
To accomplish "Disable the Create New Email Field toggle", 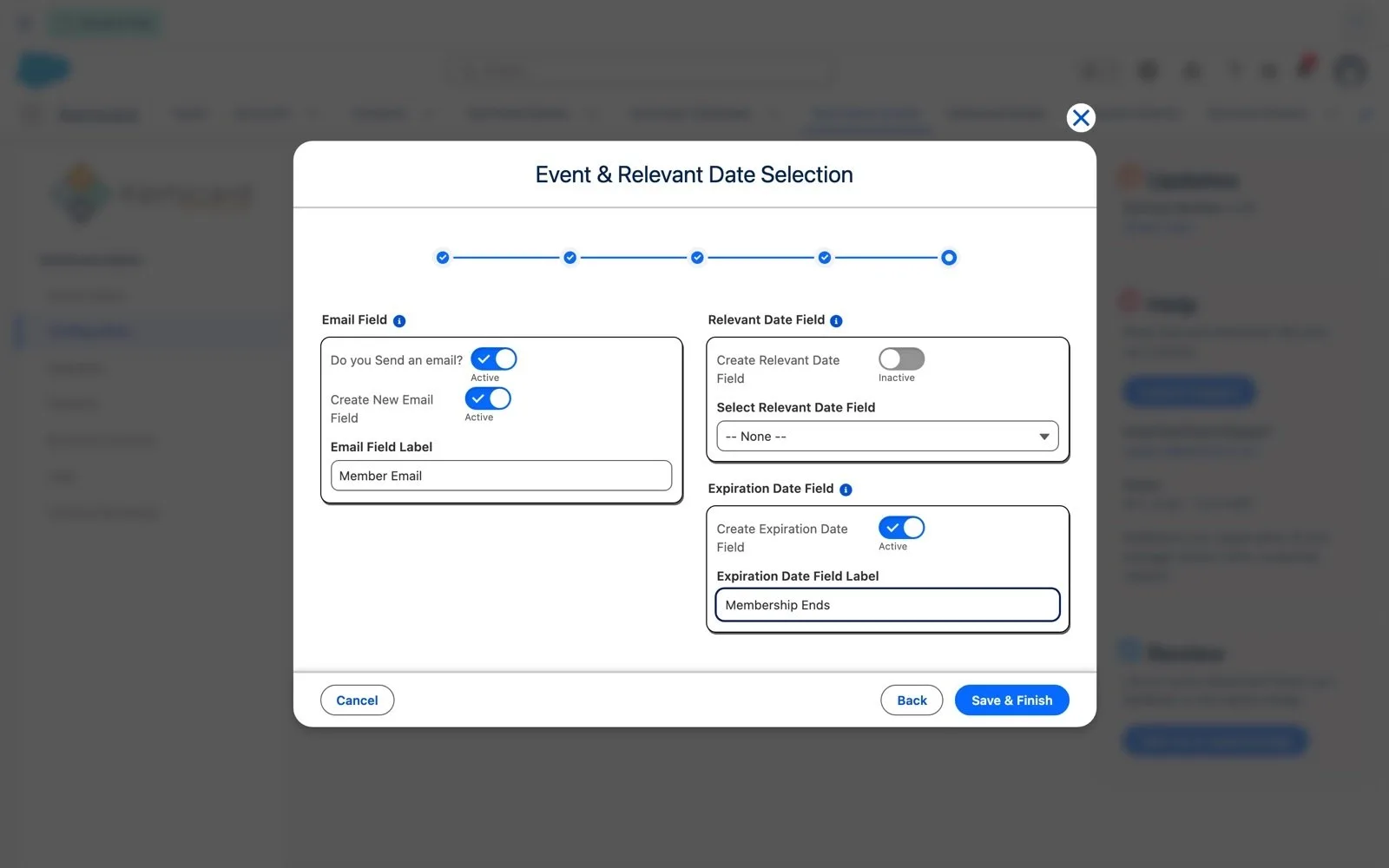I will (488, 398).
